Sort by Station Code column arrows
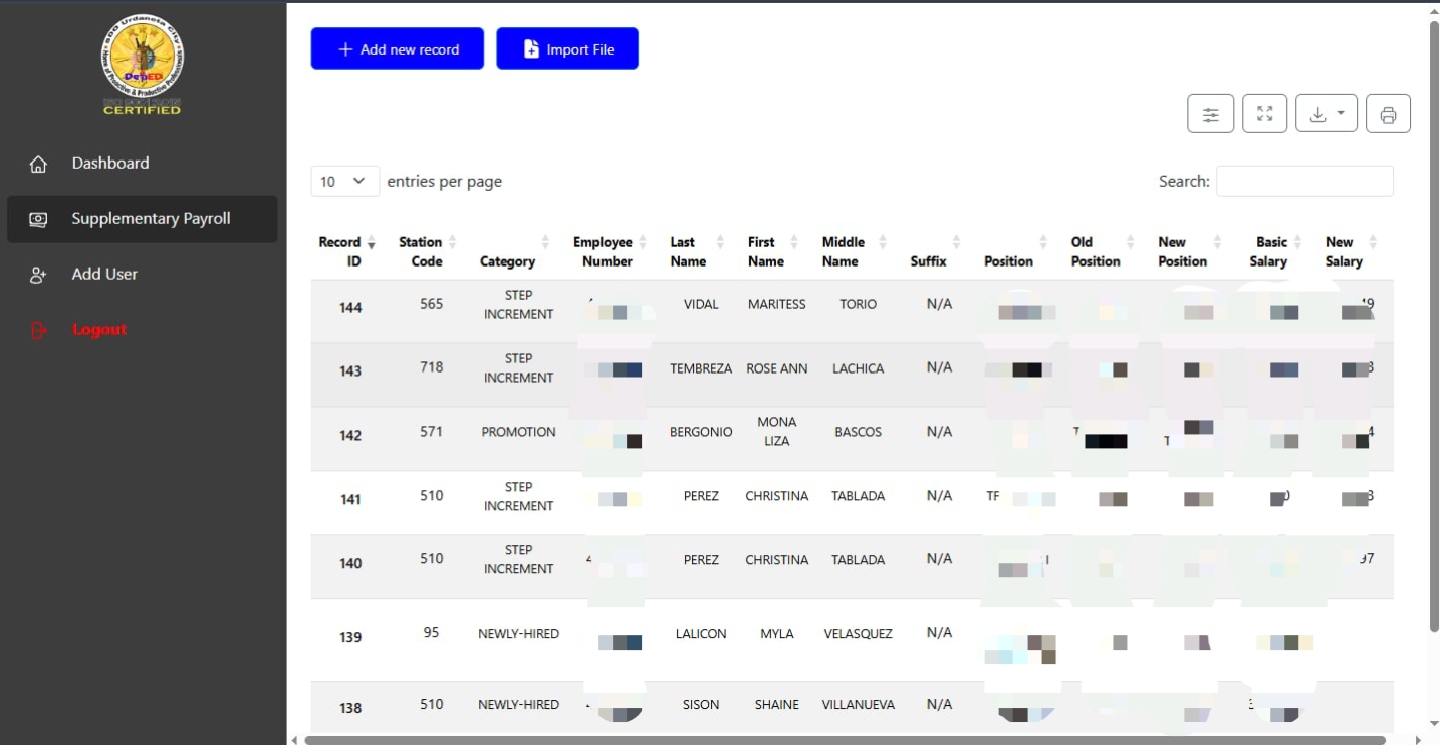Image resolution: width=1440 pixels, height=745 pixels. 452,242
